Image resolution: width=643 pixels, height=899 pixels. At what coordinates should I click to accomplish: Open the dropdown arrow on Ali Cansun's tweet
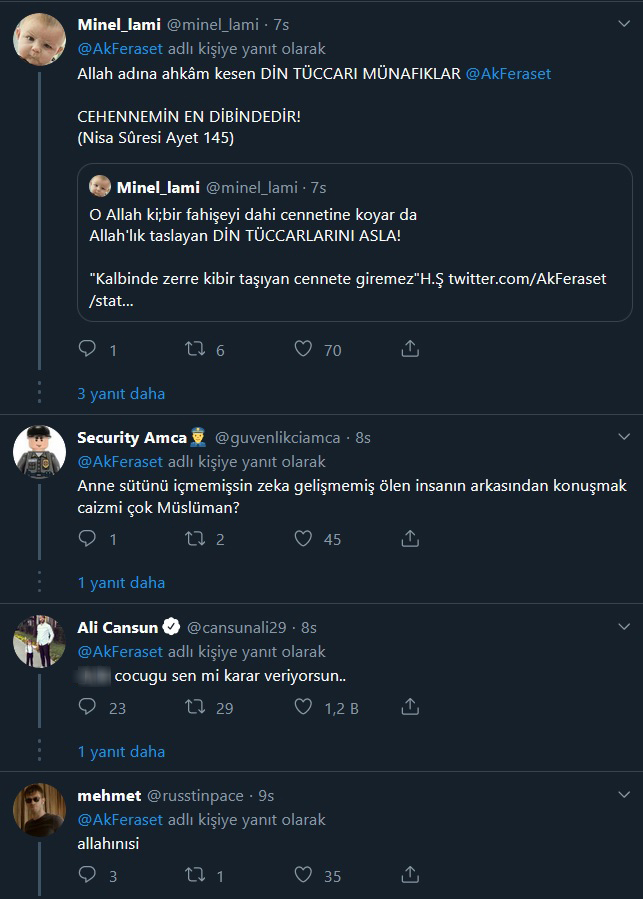(x=624, y=627)
